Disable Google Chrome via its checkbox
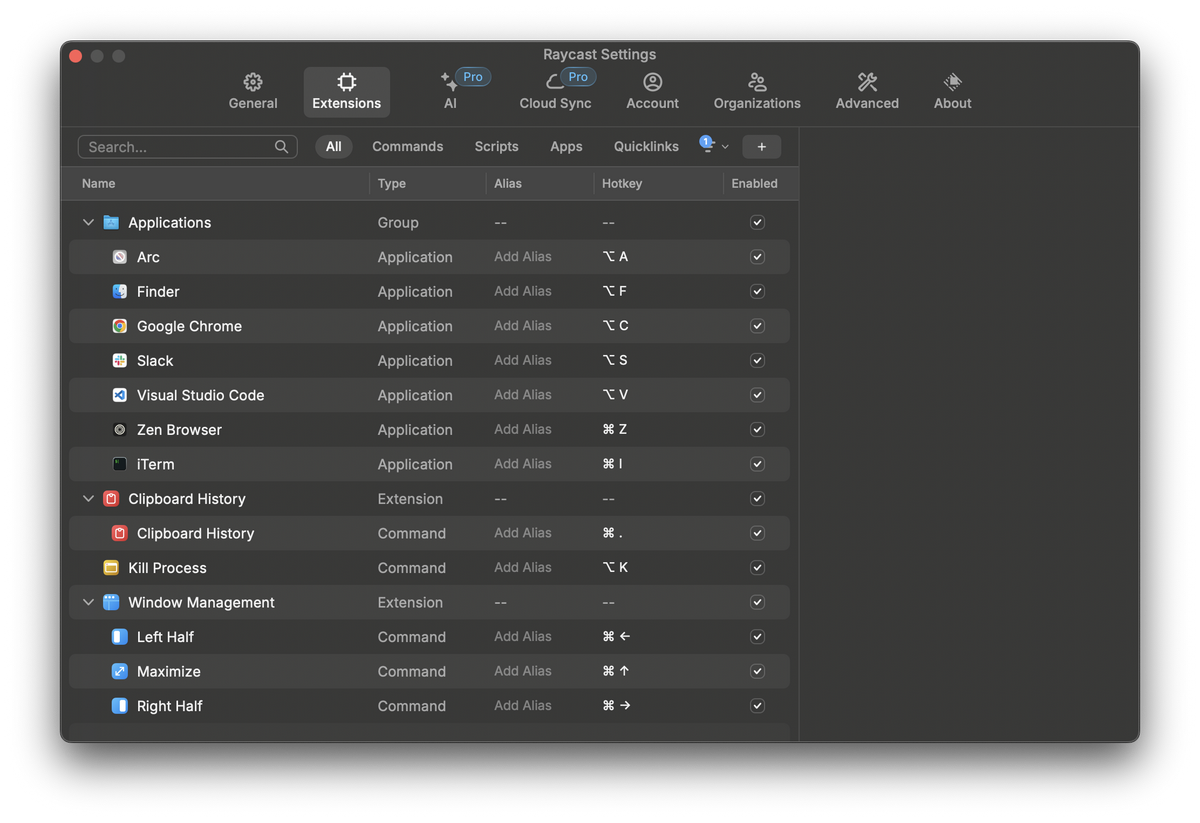 click(757, 326)
